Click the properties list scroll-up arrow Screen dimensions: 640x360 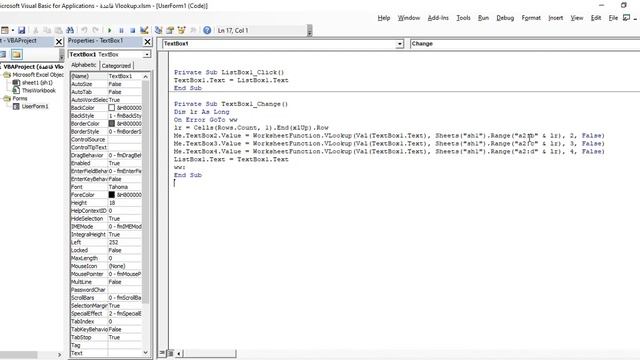[x=146, y=76]
